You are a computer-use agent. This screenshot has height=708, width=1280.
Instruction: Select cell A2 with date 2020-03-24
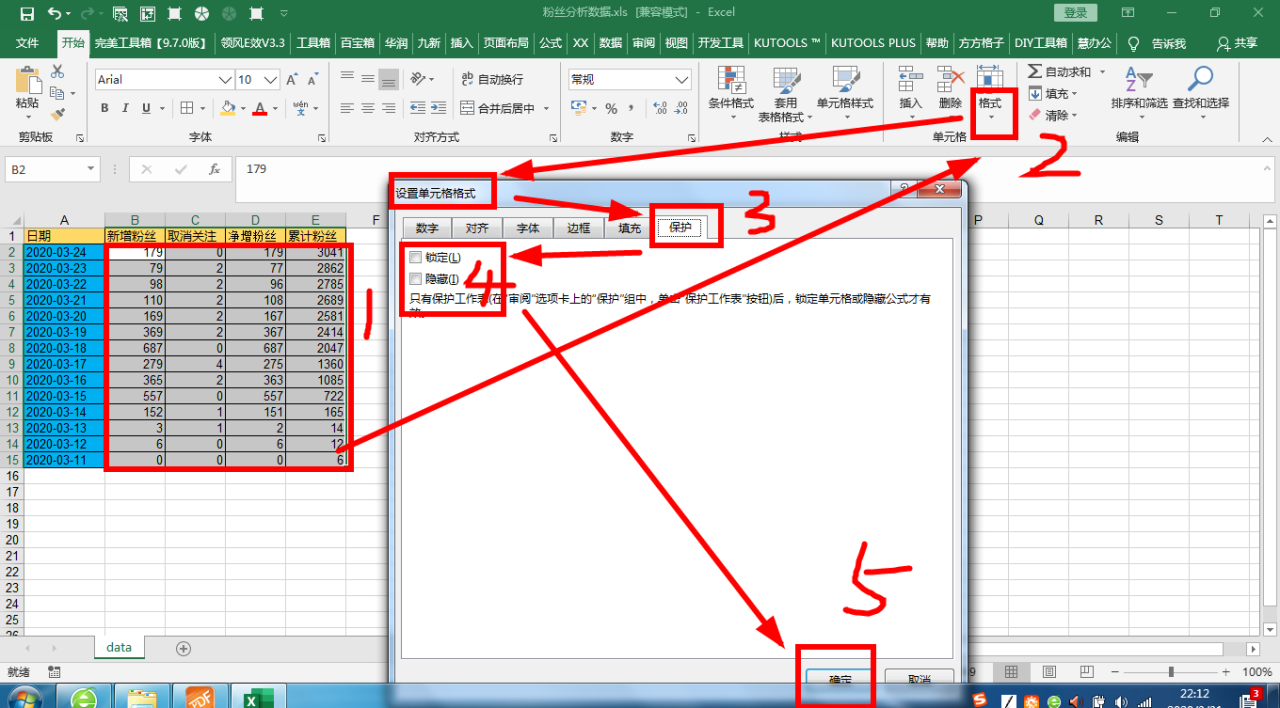pos(64,252)
